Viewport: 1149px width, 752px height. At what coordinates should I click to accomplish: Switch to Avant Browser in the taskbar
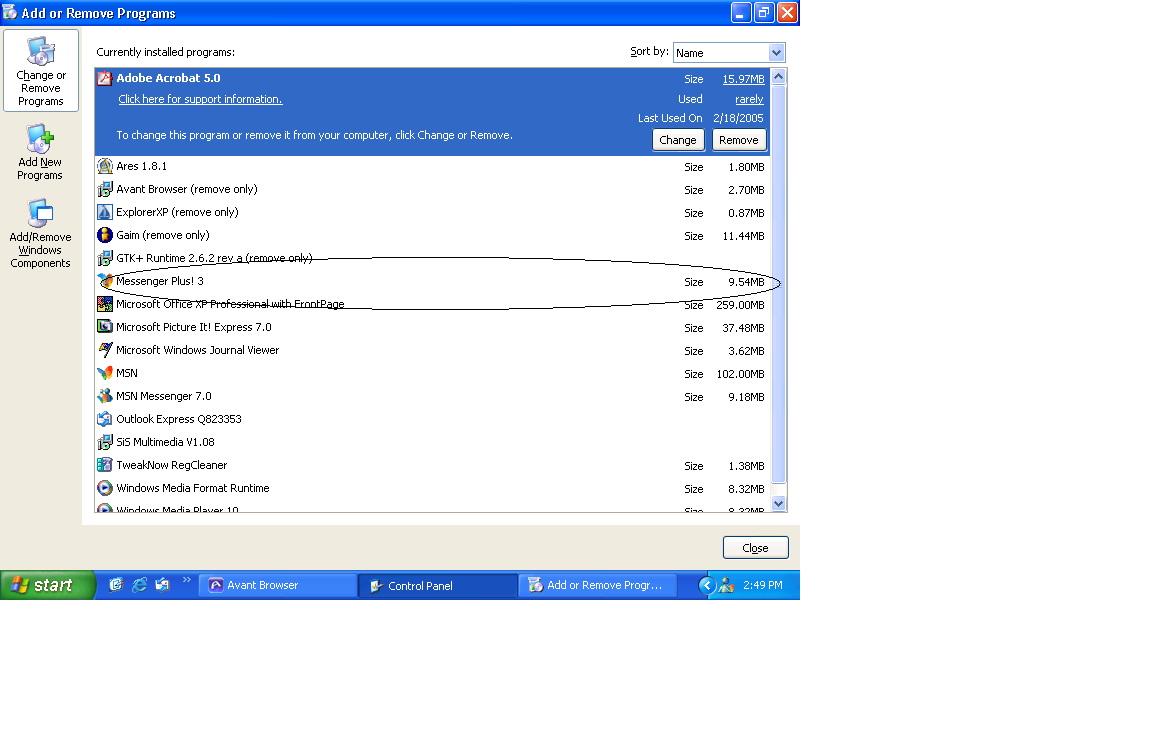[x=278, y=586]
